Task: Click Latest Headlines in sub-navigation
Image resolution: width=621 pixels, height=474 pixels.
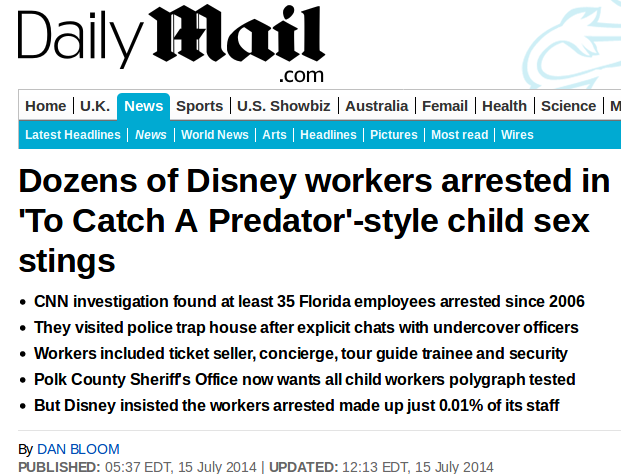Action: tap(73, 135)
